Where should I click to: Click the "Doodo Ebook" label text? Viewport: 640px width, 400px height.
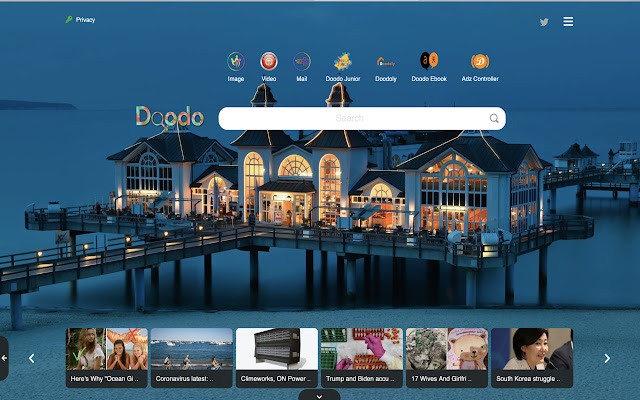[429, 79]
